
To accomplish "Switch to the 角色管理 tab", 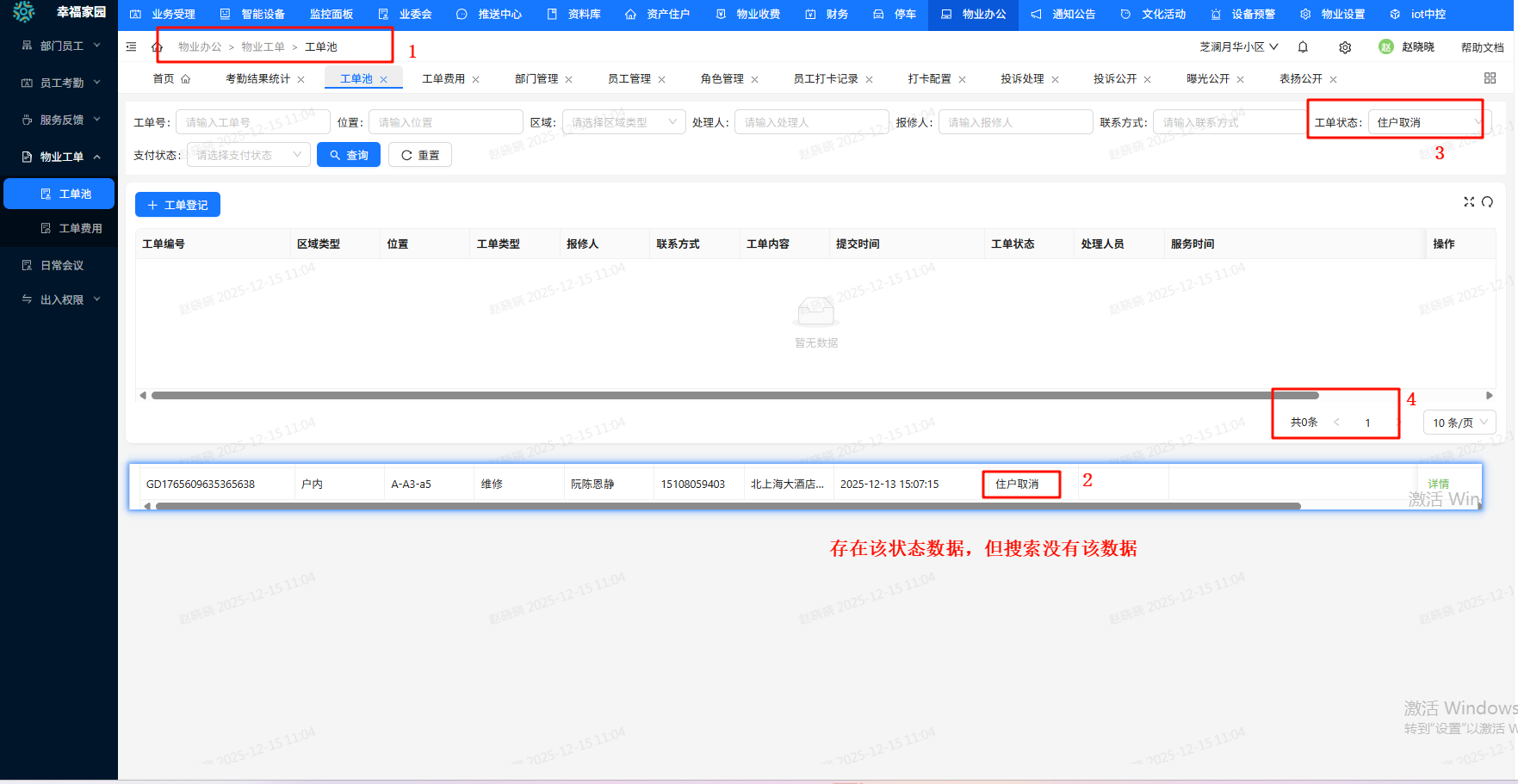I will click(722, 77).
